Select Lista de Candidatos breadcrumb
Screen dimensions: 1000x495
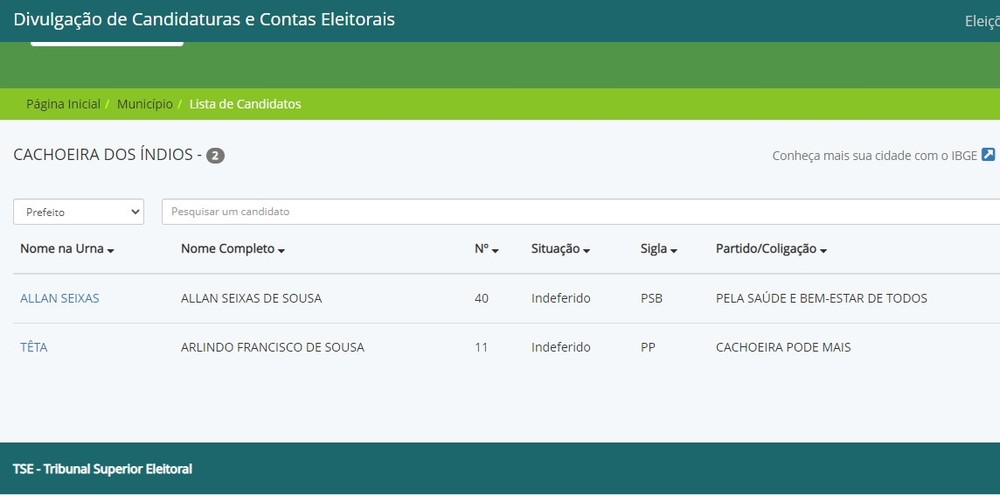[245, 104]
